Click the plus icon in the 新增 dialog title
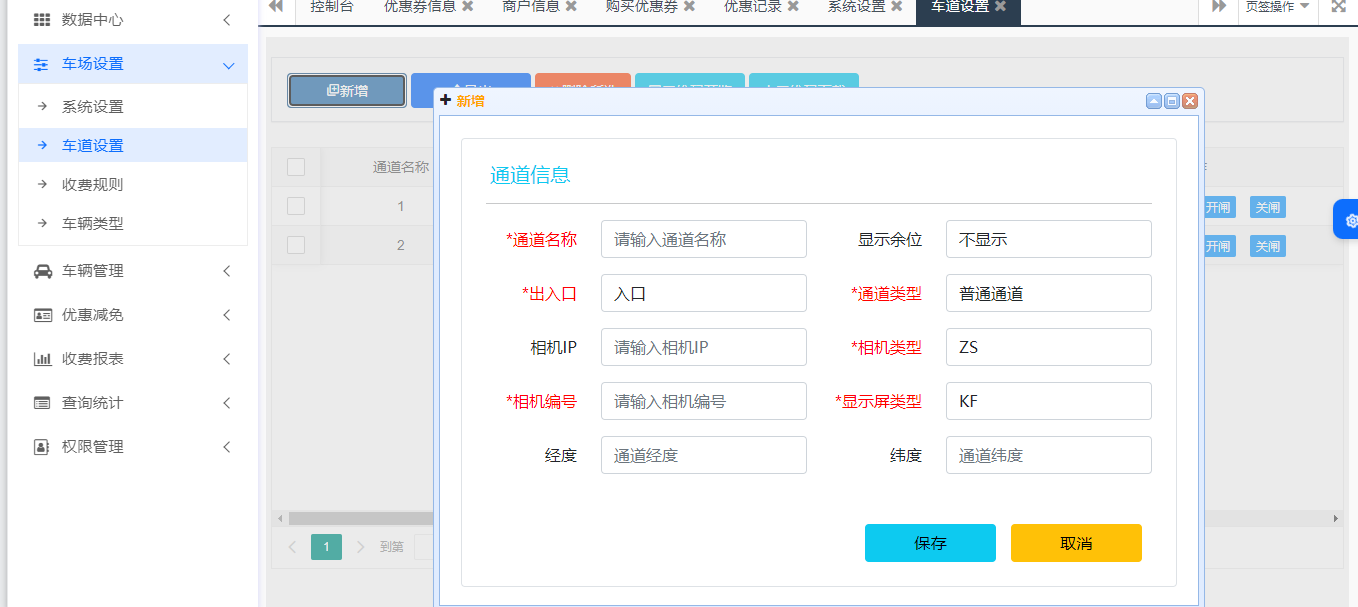This screenshot has width=1358, height=607. coord(444,100)
